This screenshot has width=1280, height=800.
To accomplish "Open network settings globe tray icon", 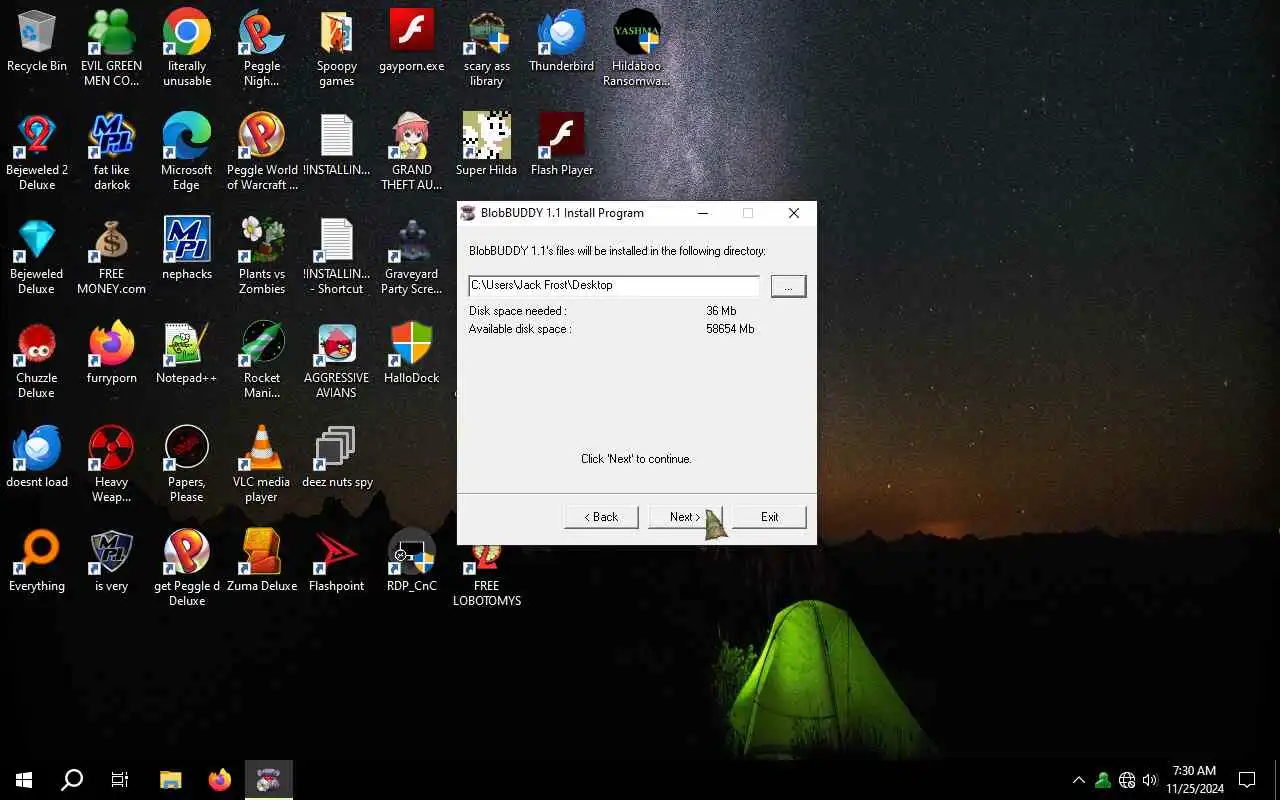I will [x=1127, y=780].
